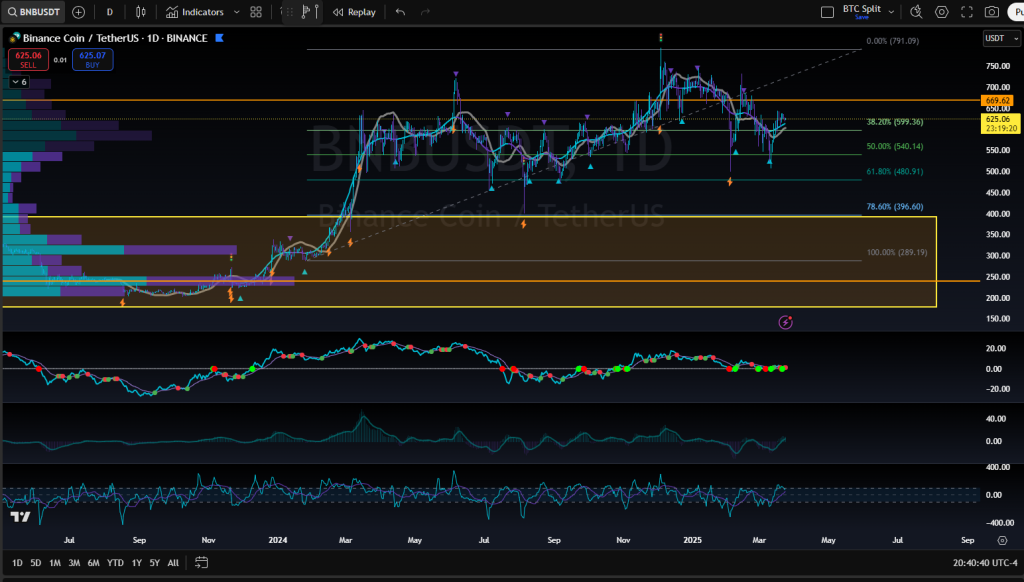Open the Indicators dialog
The width and height of the screenshot is (1024, 582).
tap(195, 12)
